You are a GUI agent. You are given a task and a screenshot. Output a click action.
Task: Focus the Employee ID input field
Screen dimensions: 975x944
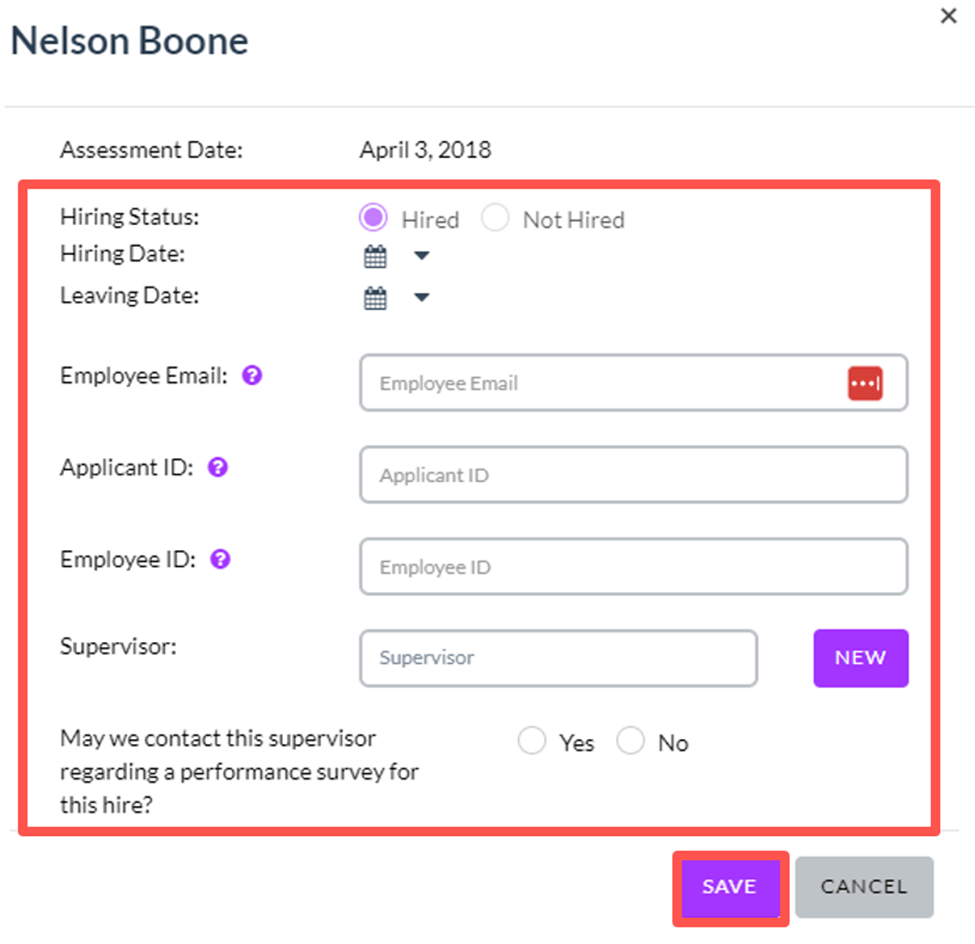[634, 567]
